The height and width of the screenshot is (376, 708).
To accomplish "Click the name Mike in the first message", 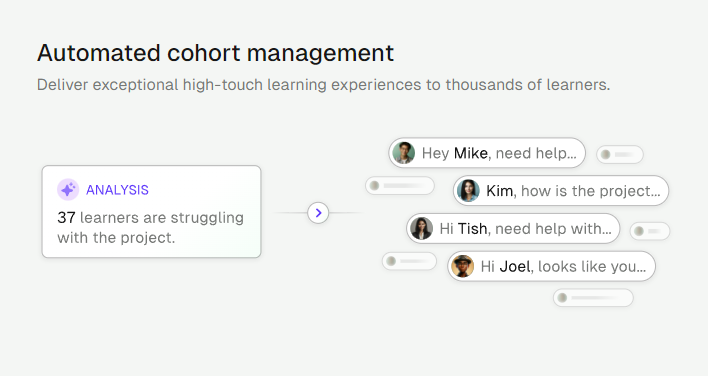I will coord(470,153).
